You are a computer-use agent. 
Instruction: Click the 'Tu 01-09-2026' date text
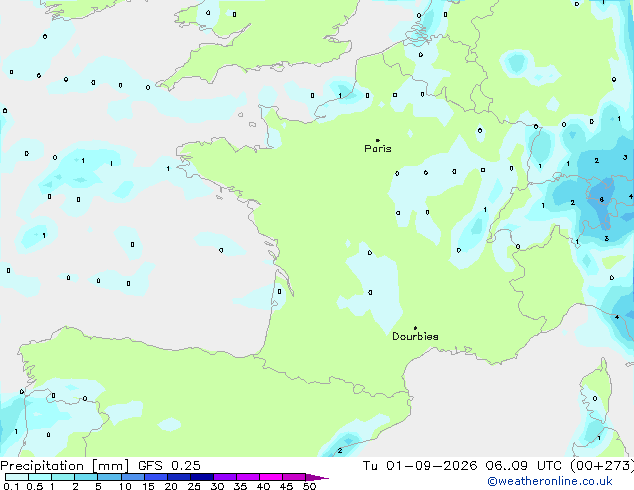point(420,466)
